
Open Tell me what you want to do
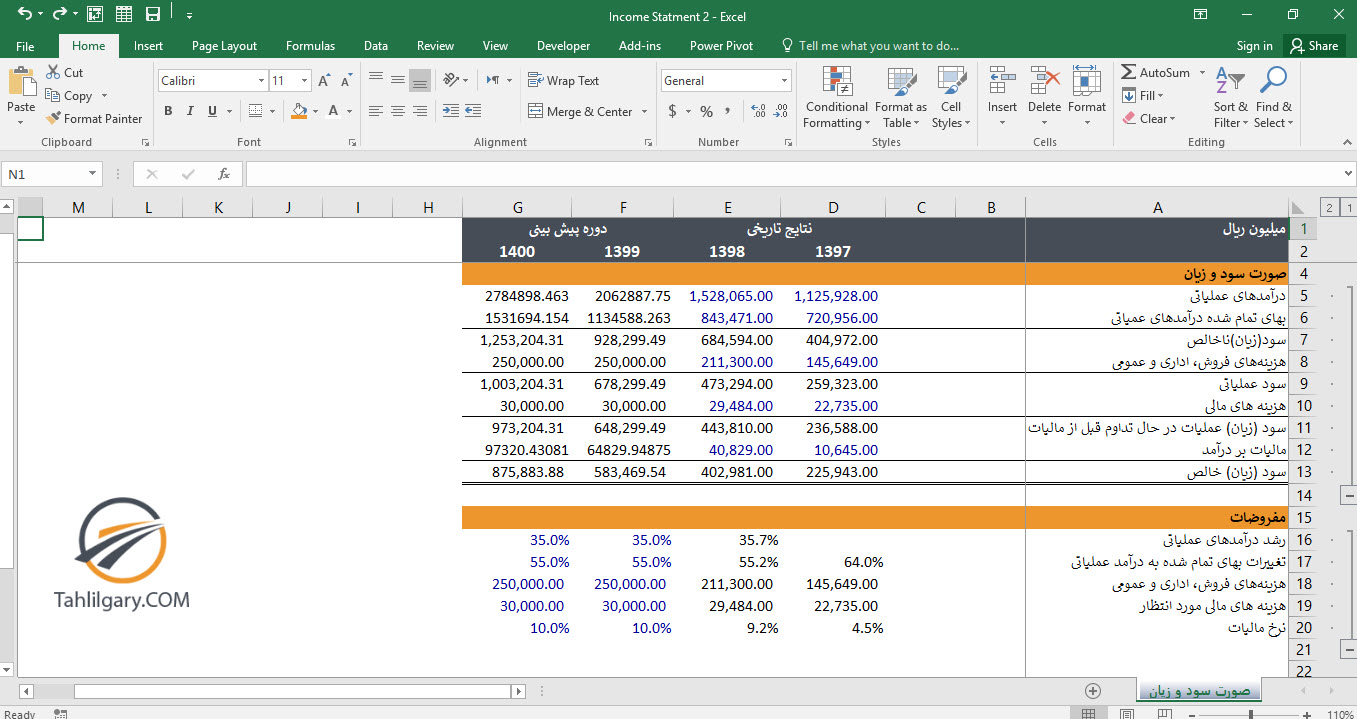pos(869,46)
